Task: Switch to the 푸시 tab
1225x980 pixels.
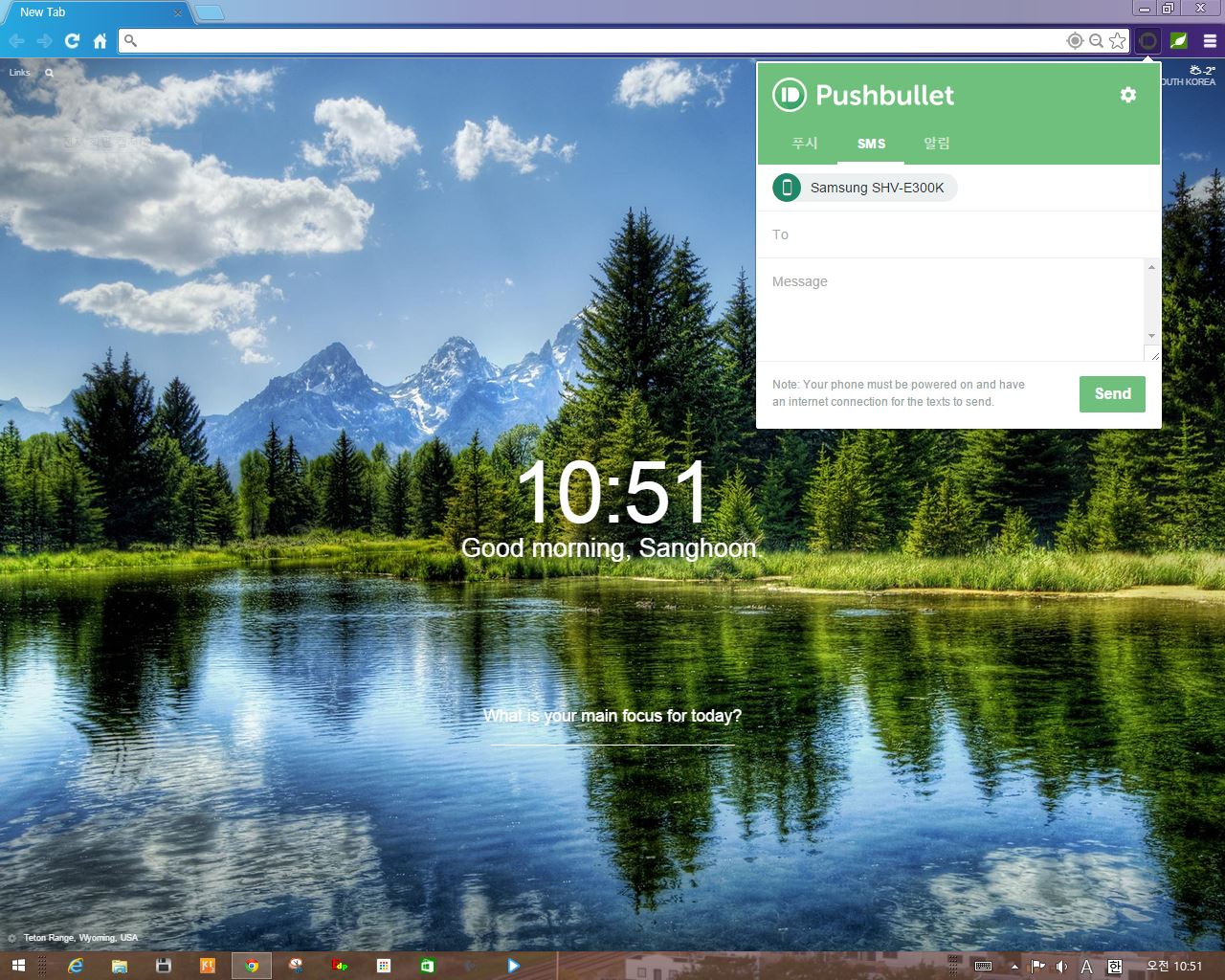Action: (804, 144)
